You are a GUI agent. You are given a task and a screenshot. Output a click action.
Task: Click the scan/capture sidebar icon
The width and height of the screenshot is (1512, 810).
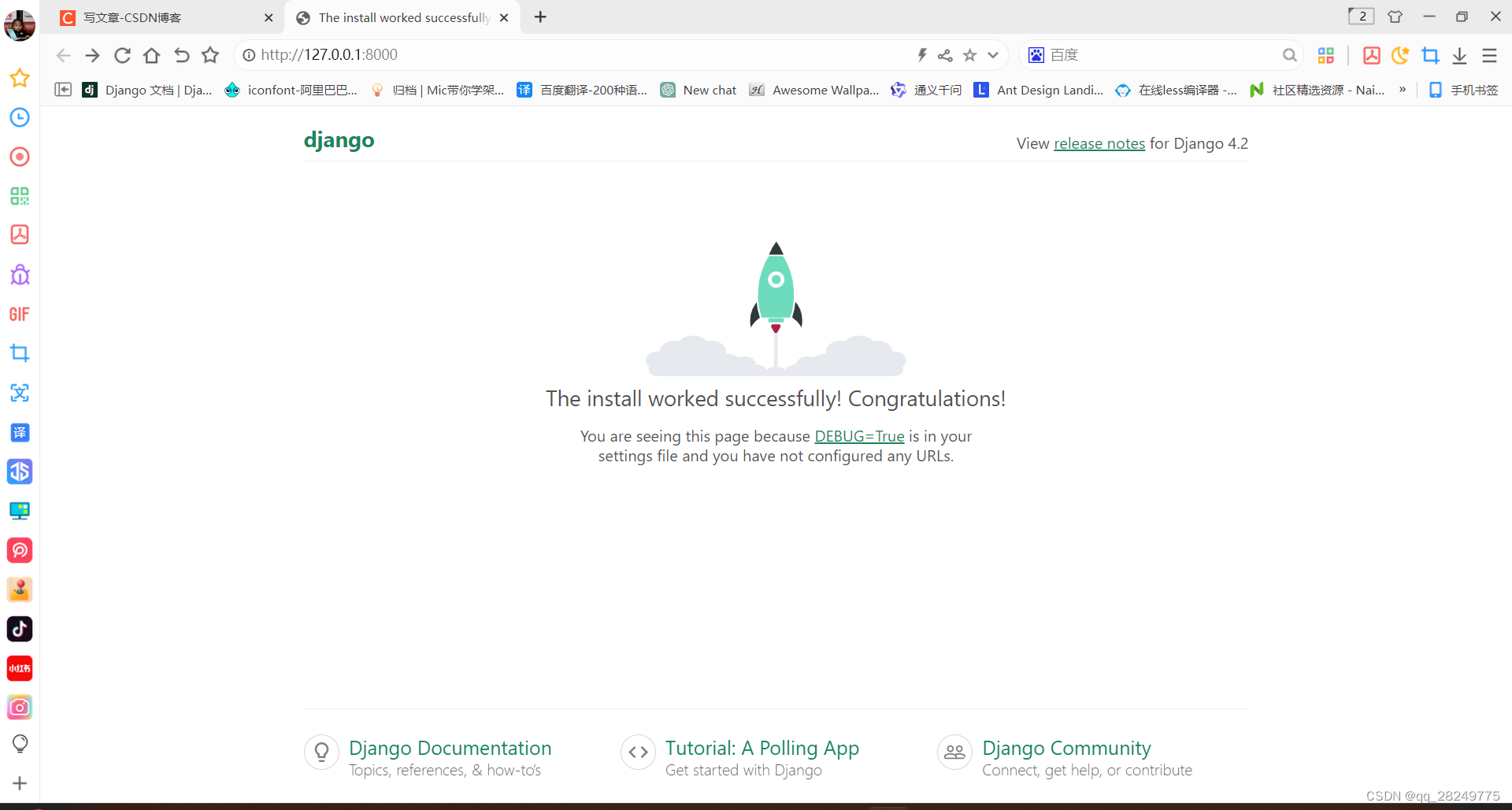point(20,393)
